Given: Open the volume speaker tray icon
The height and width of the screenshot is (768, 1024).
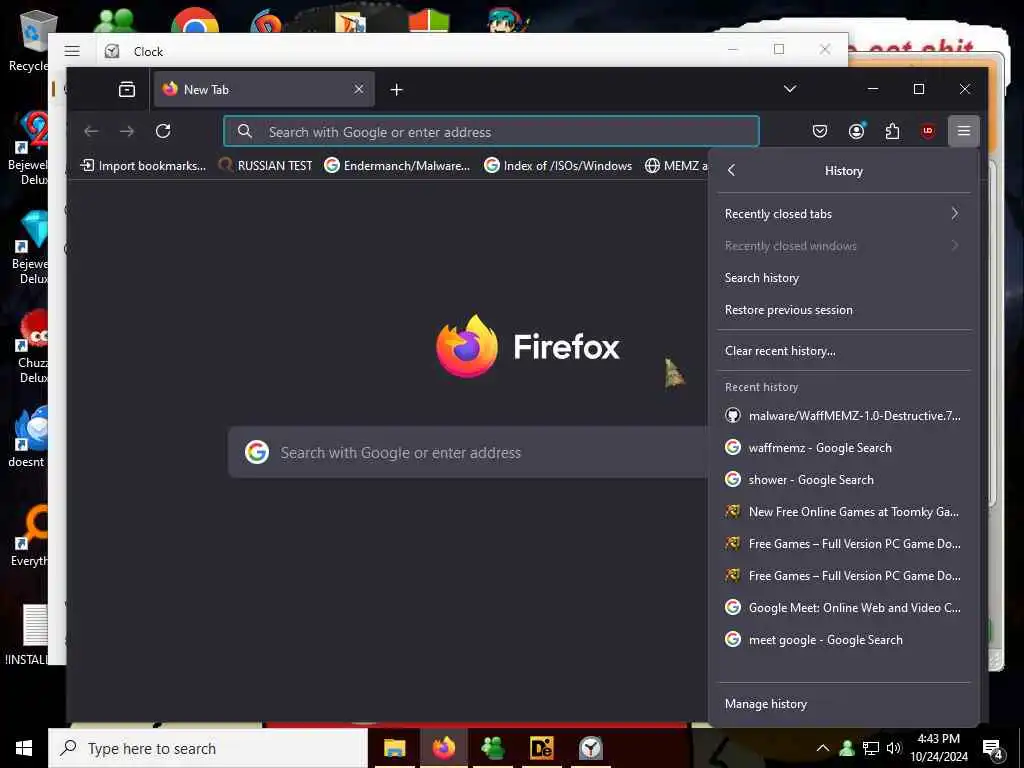Looking at the screenshot, I should pyautogui.click(x=893, y=748).
